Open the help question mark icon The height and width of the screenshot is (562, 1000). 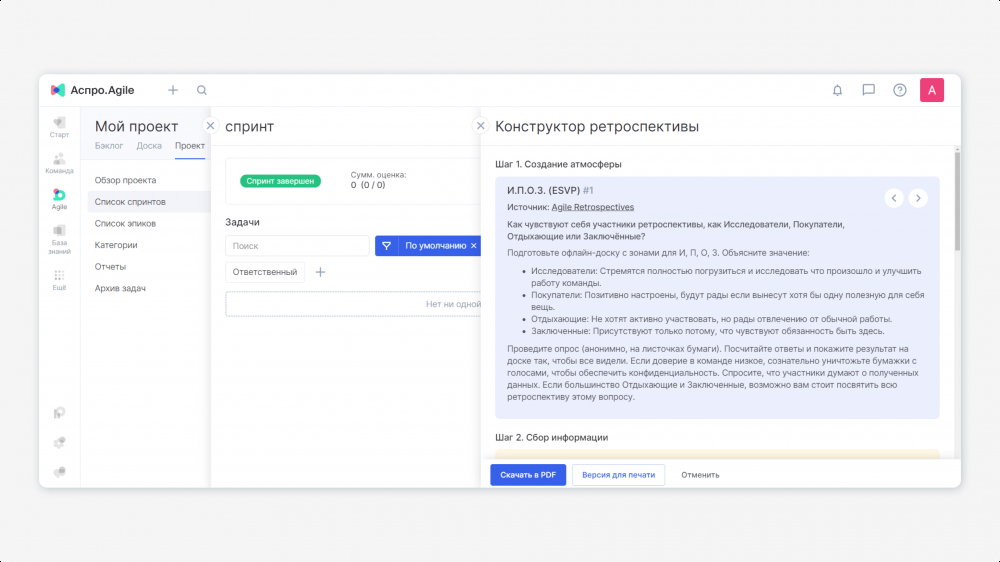(900, 90)
